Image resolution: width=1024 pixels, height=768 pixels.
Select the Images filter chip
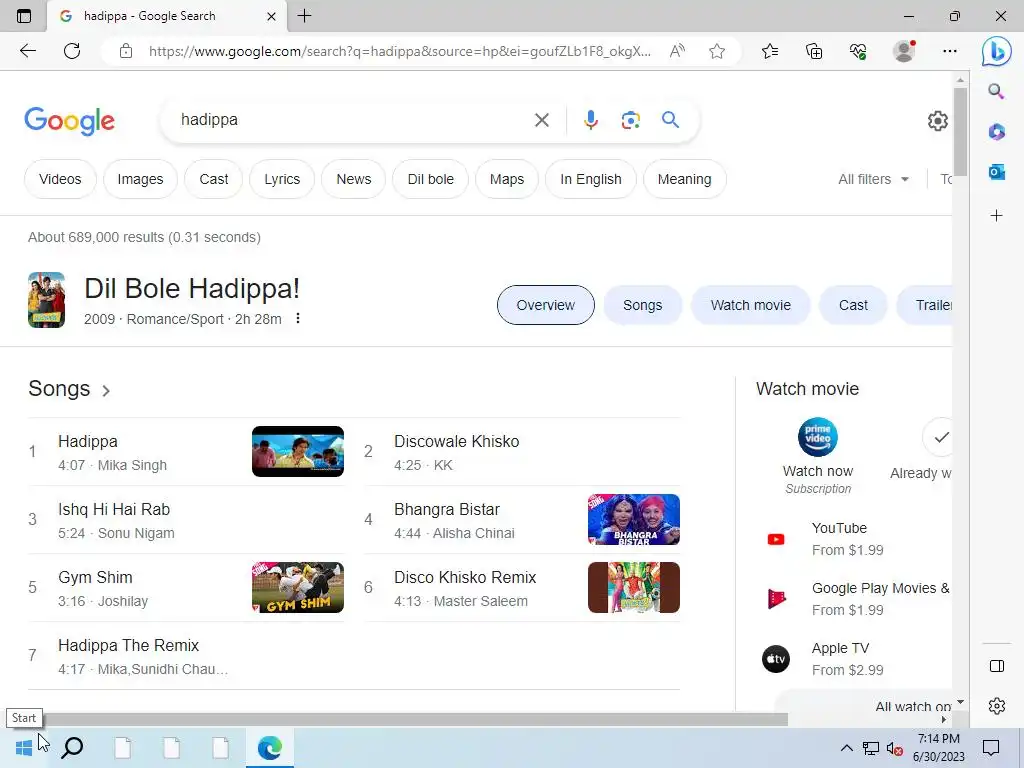point(140,179)
